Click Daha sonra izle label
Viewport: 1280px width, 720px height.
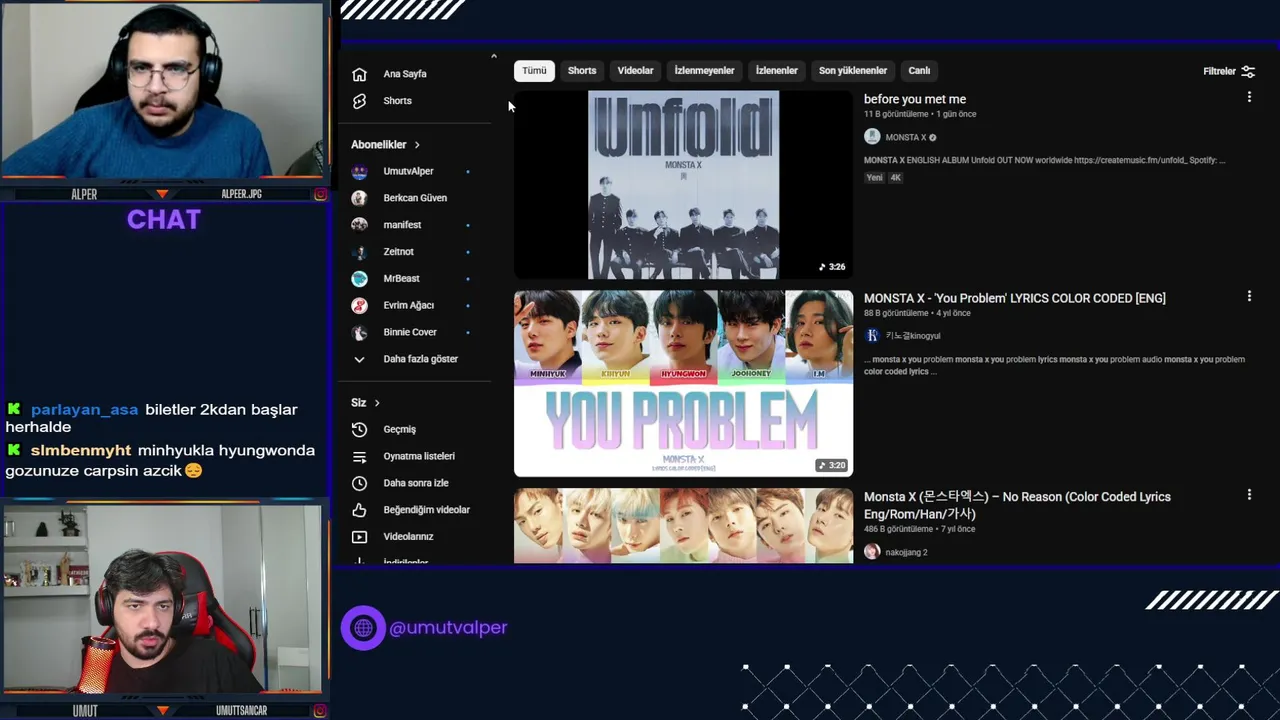tap(416, 483)
